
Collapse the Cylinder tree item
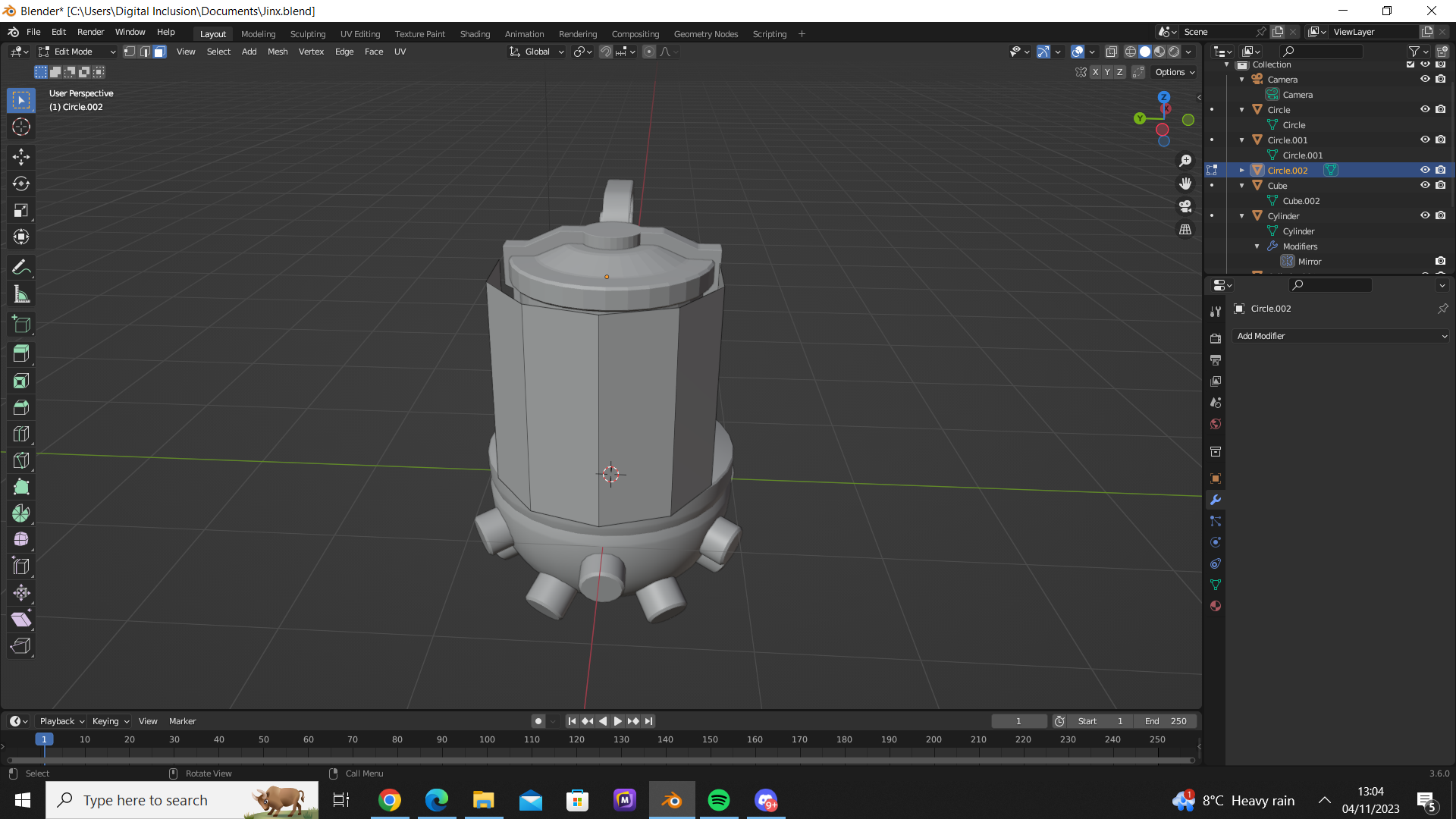pyautogui.click(x=1241, y=216)
